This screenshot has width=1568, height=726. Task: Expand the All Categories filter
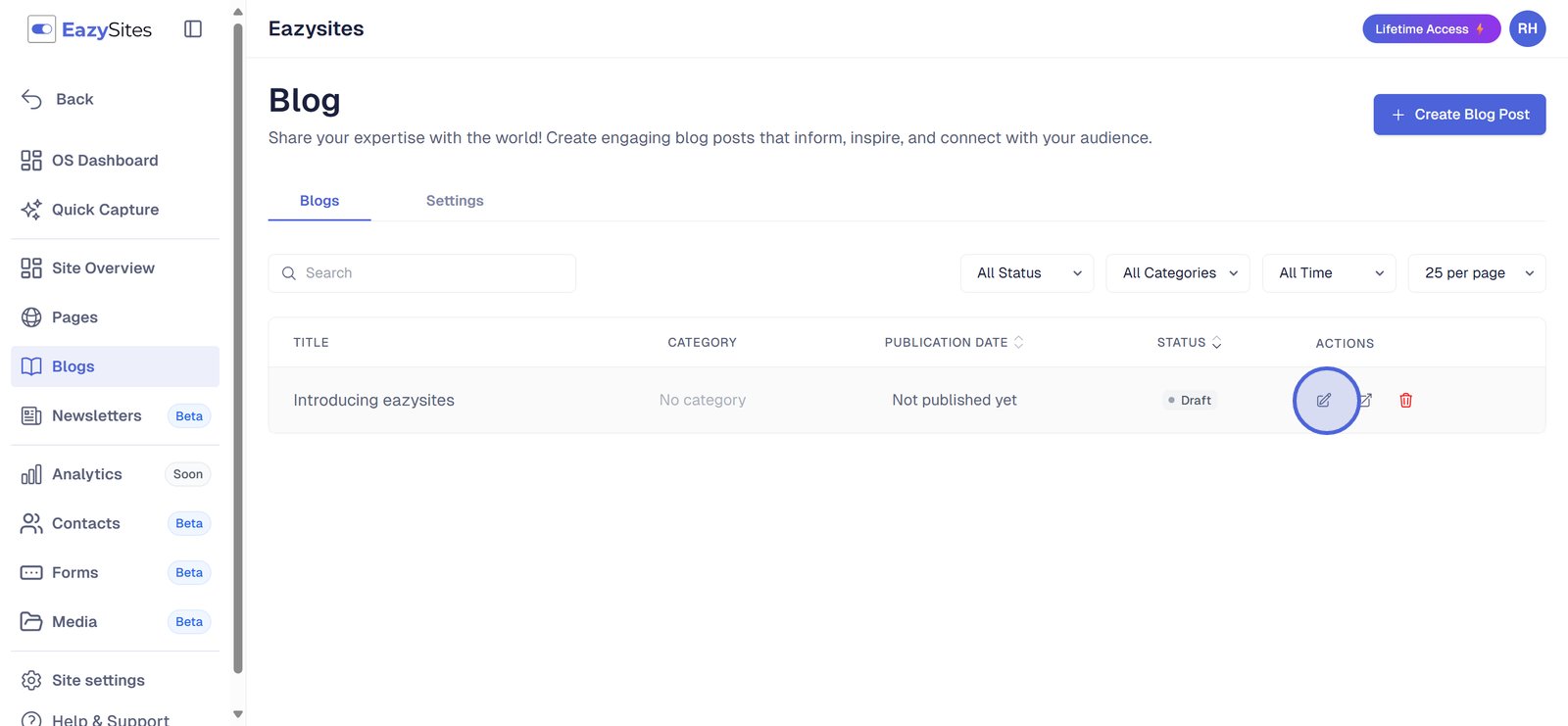point(1178,273)
